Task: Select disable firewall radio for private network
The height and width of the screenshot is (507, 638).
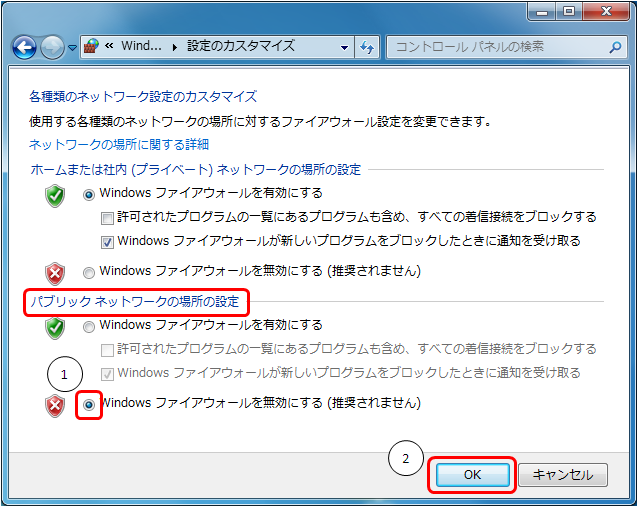Action: (x=89, y=272)
